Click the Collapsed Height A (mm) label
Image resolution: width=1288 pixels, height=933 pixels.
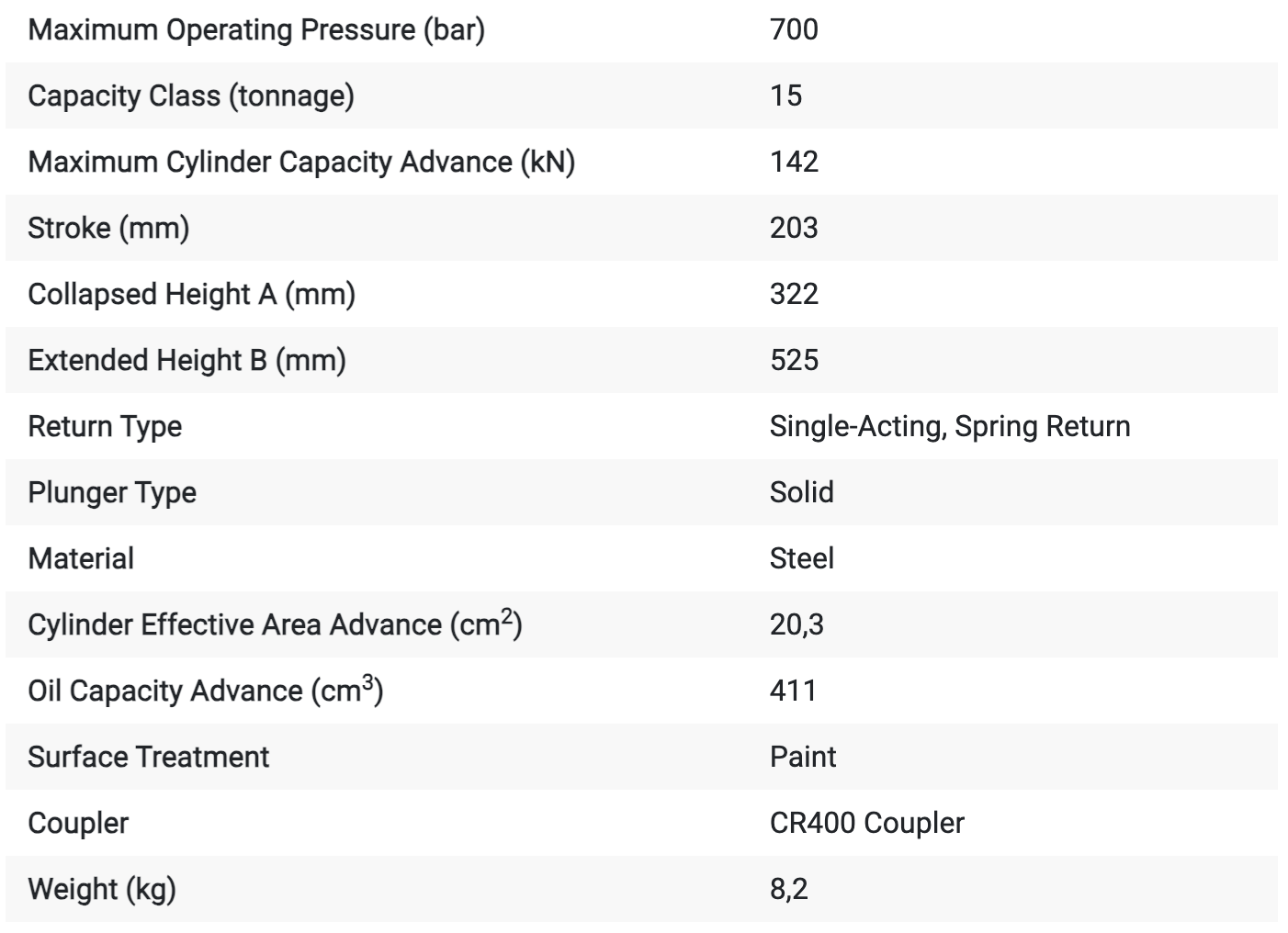point(191,294)
